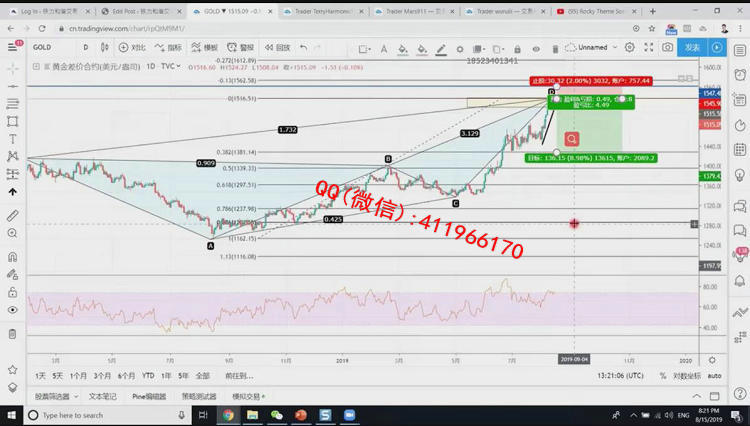The image size is (750, 426).
Task: Click the zoom in magnifier tool
Action: pos(12,233)
